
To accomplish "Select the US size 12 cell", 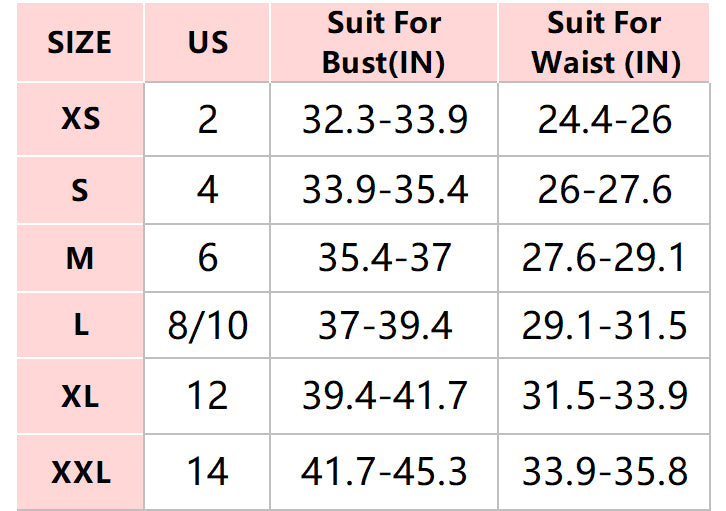I will [208, 396].
